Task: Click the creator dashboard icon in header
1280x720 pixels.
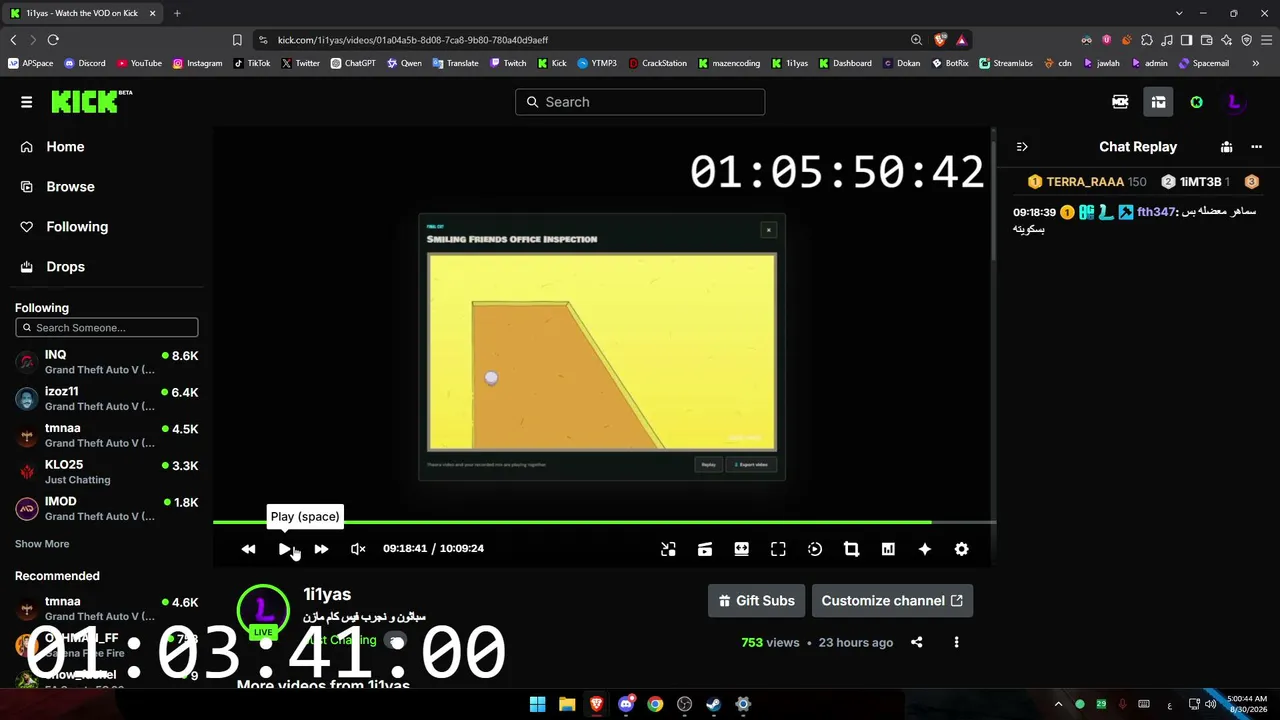Action: (x=1120, y=102)
